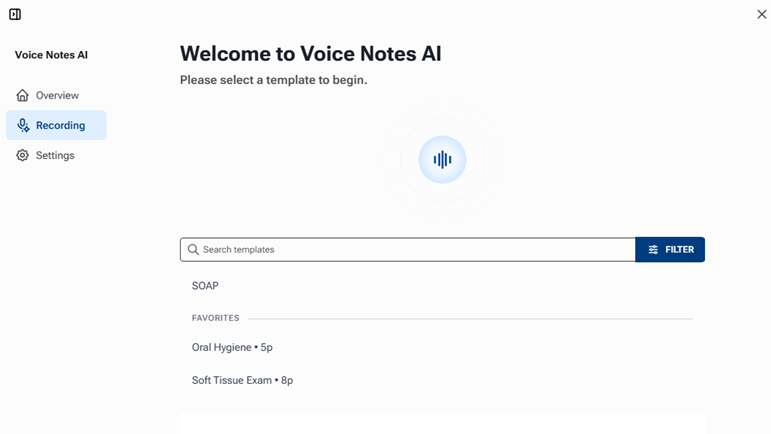Select the SOAP template
Image resolution: width=771 pixels, height=434 pixels.
point(205,286)
